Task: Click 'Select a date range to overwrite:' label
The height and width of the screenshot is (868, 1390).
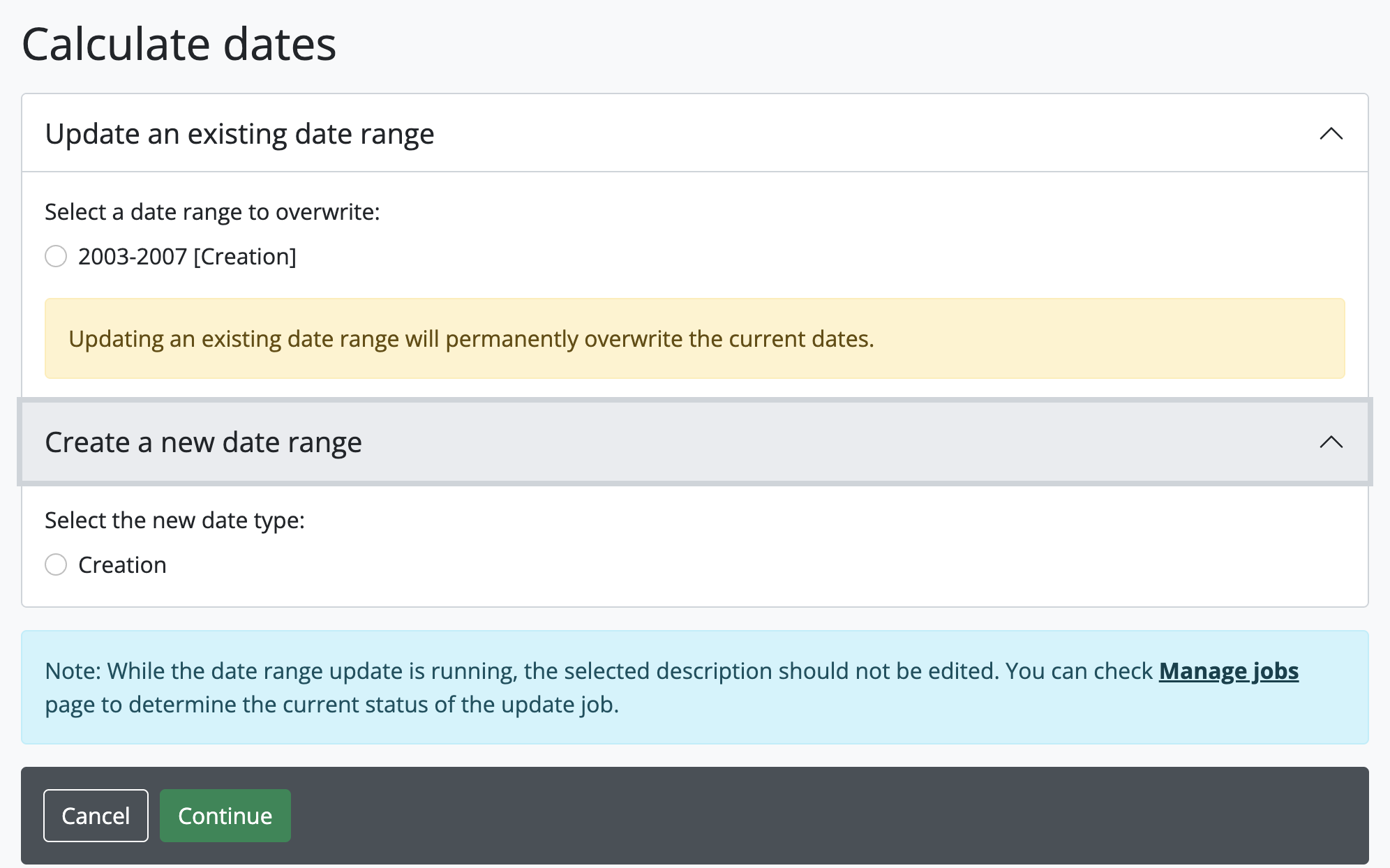Action: click(212, 212)
